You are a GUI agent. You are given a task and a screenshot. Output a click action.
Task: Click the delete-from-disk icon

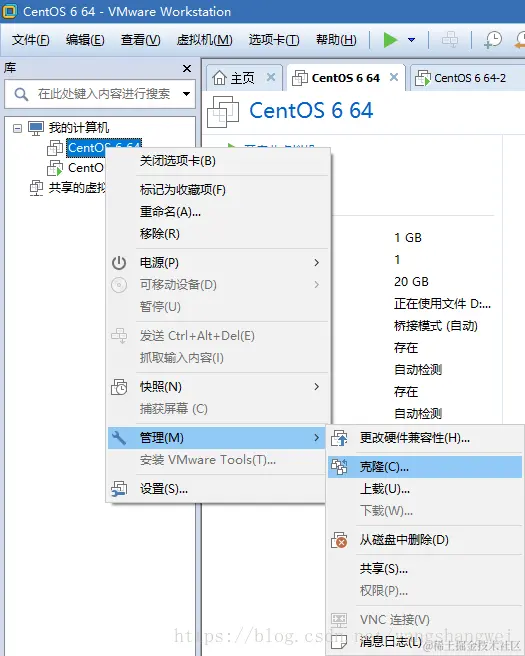click(339, 540)
